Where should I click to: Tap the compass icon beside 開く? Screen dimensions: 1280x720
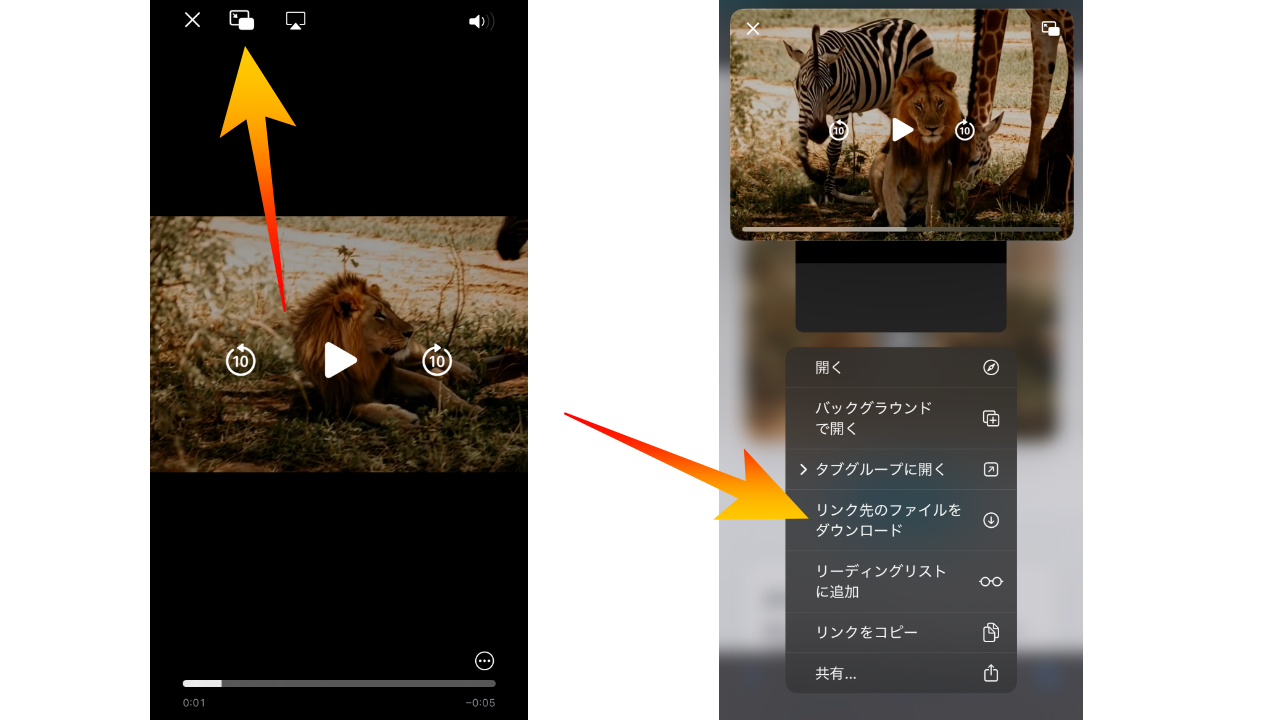click(x=990, y=367)
